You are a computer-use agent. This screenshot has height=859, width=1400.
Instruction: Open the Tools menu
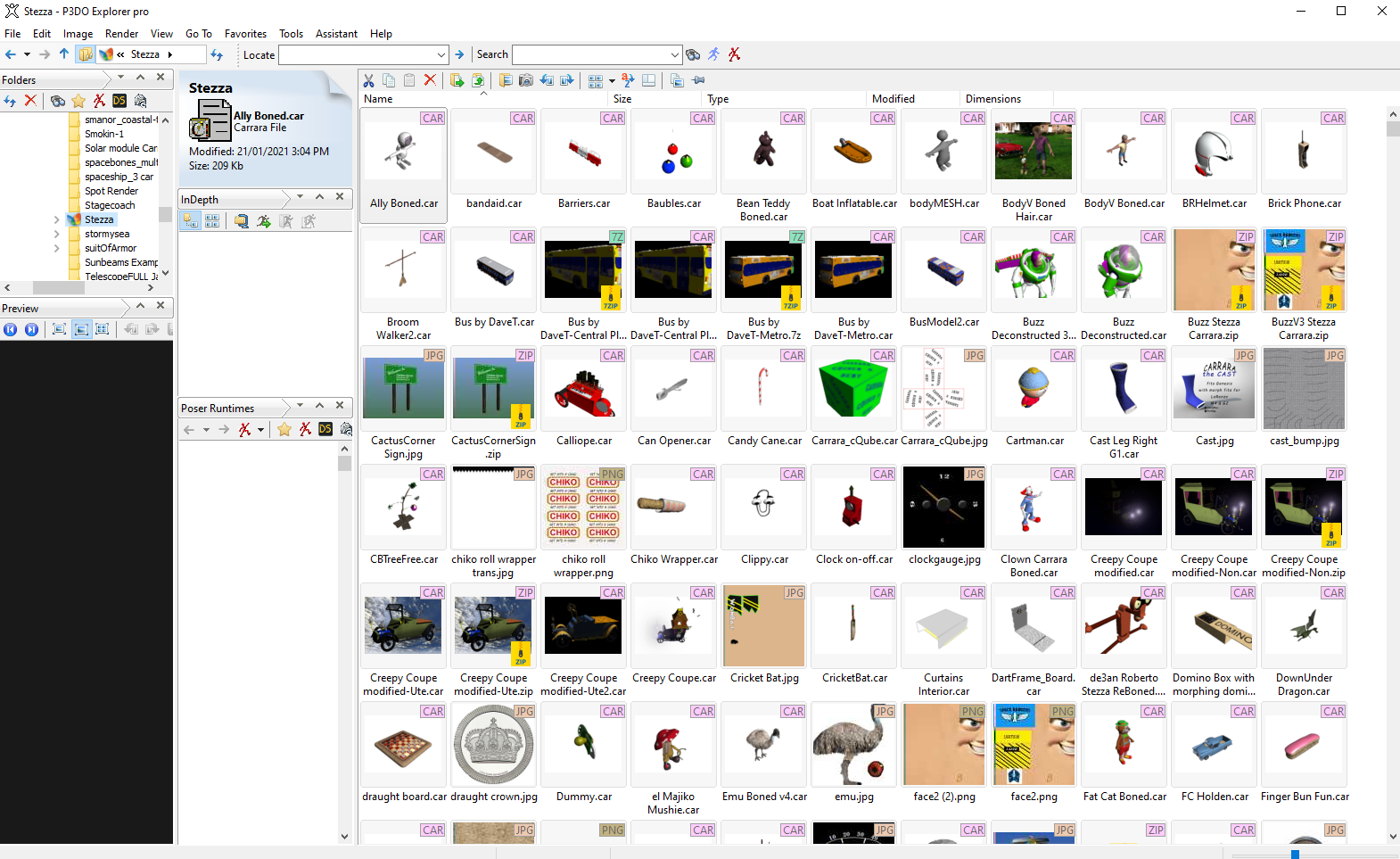coord(292,34)
